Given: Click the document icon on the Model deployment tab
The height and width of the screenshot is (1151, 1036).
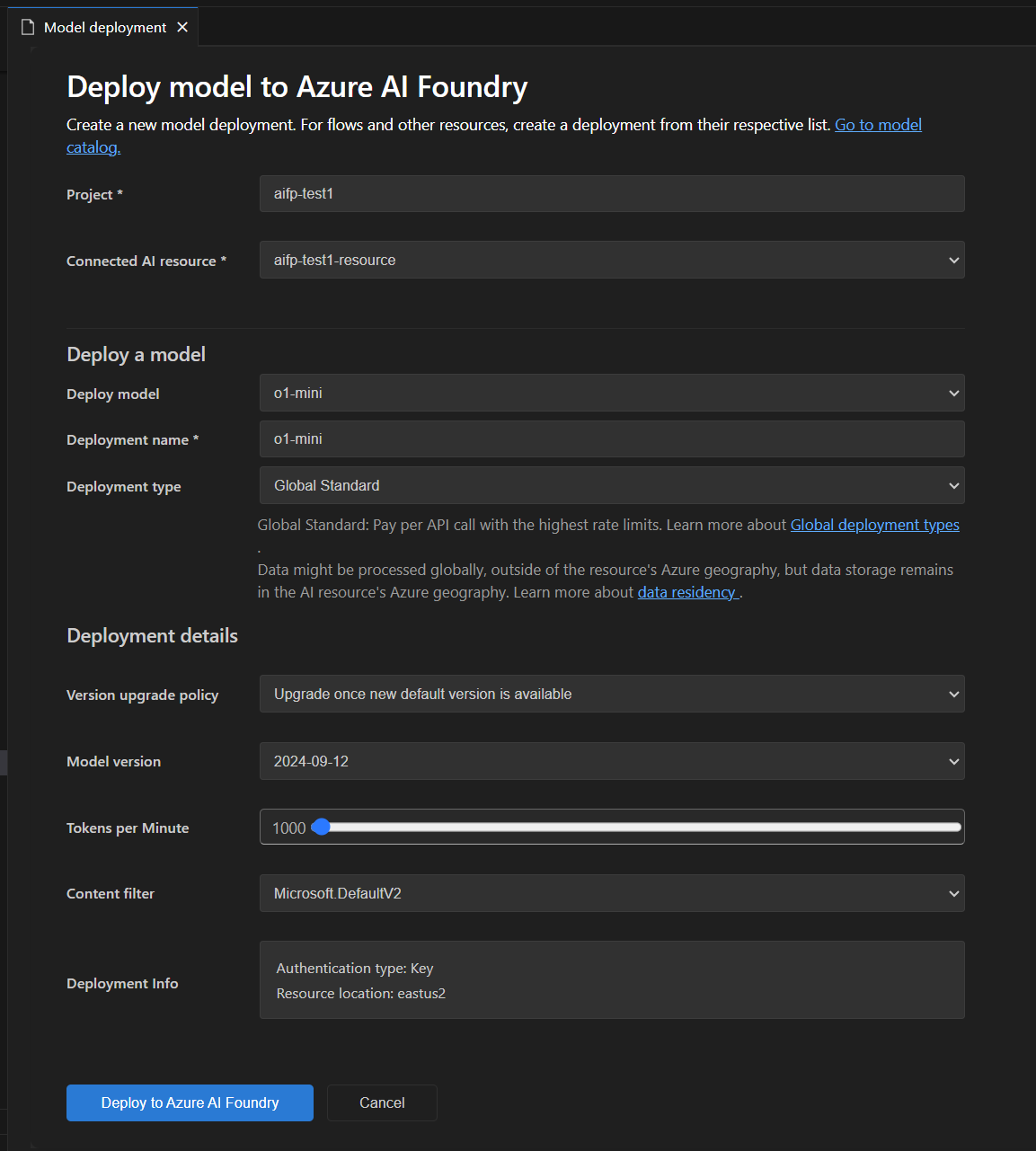Looking at the screenshot, I should tap(27, 27).
